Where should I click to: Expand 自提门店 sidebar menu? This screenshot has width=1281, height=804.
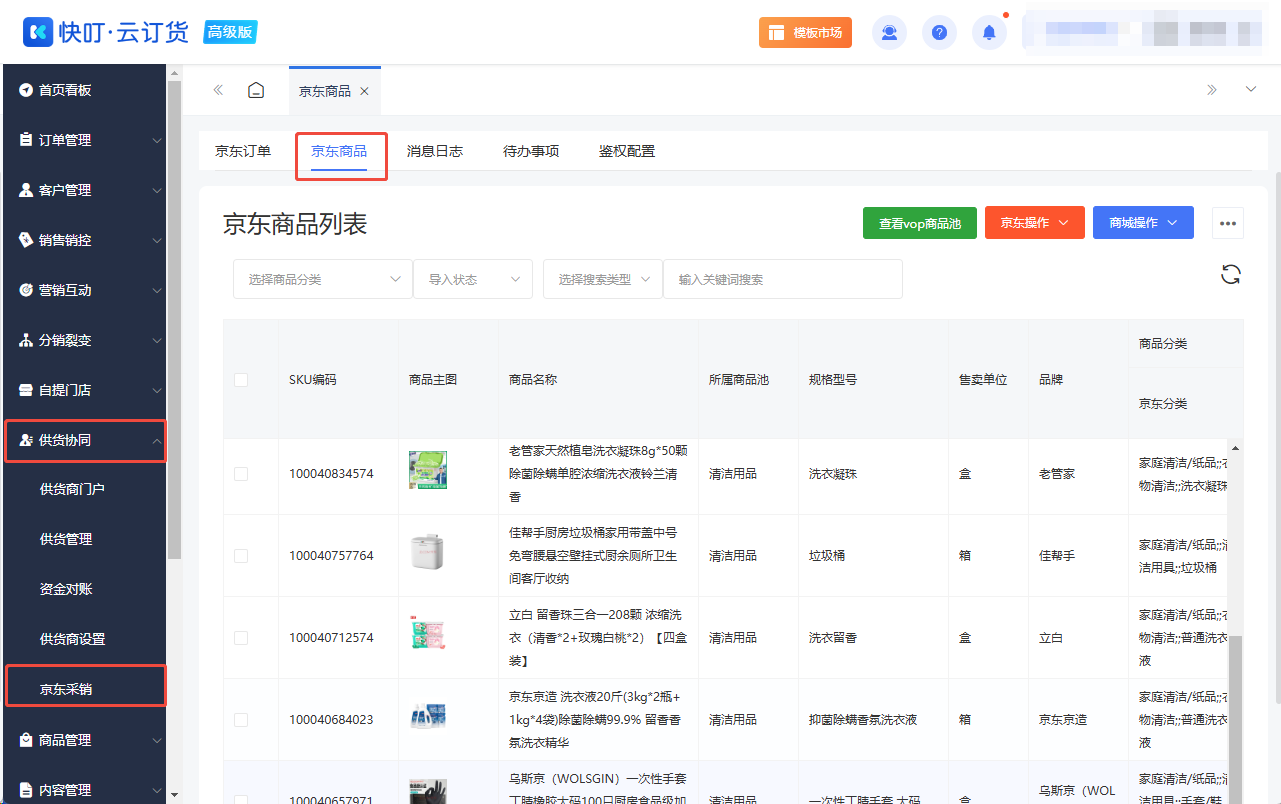point(83,390)
